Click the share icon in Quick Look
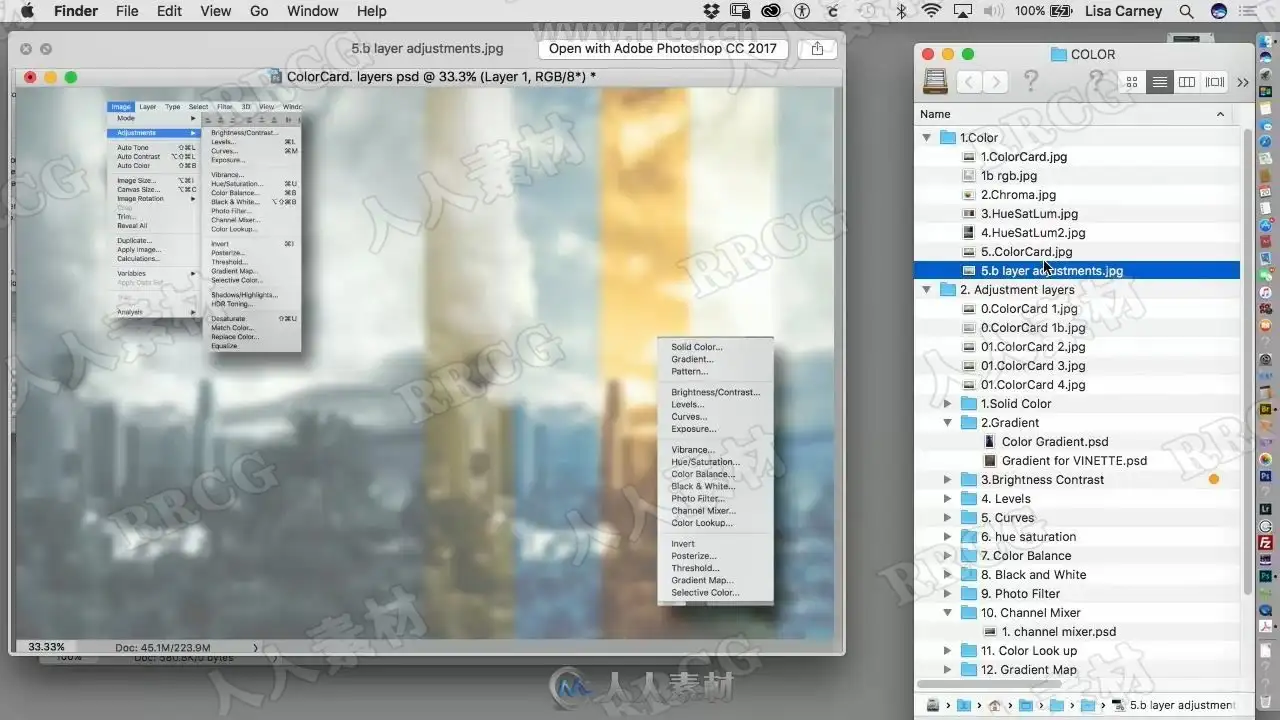Screen dimensions: 1280x720 818,48
